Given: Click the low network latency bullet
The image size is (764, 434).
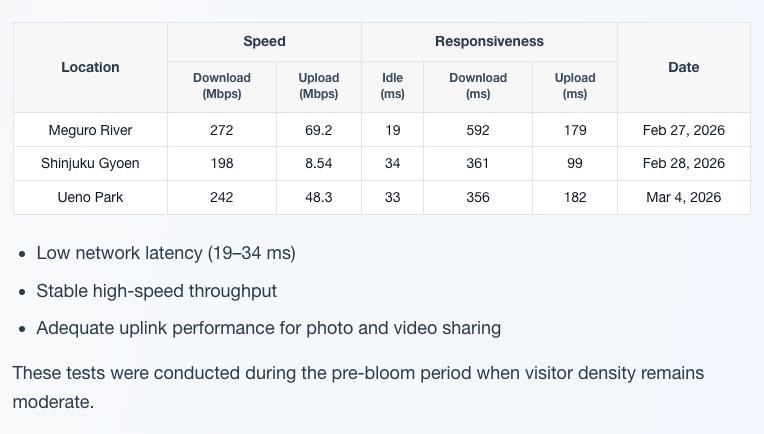Looking at the screenshot, I should tap(166, 253).
